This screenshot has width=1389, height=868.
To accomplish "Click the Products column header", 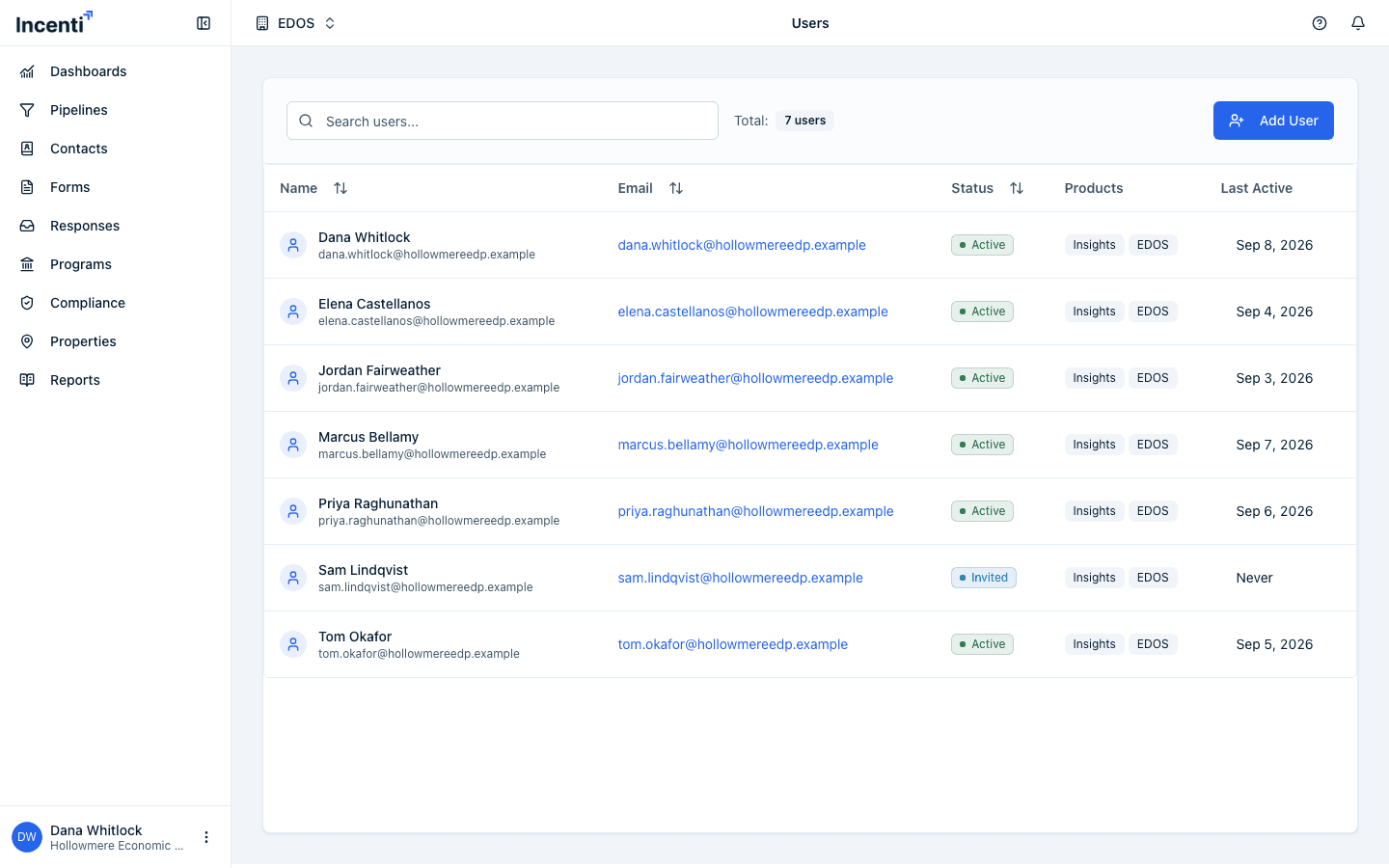I will pyautogui.click(x=1094, y=188).
